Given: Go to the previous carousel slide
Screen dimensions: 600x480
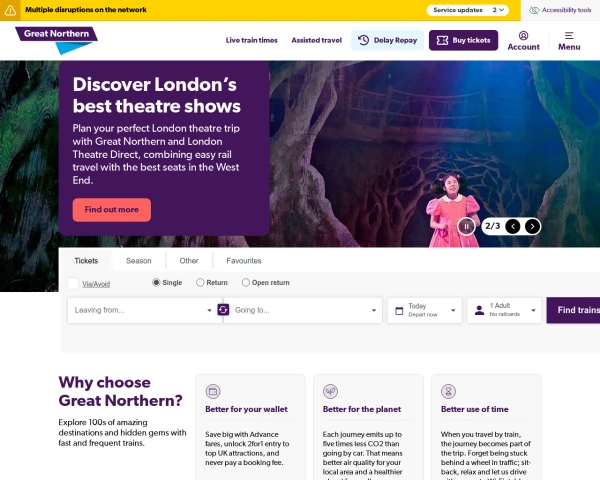Looking at the screenshot, I should [513, 227].
